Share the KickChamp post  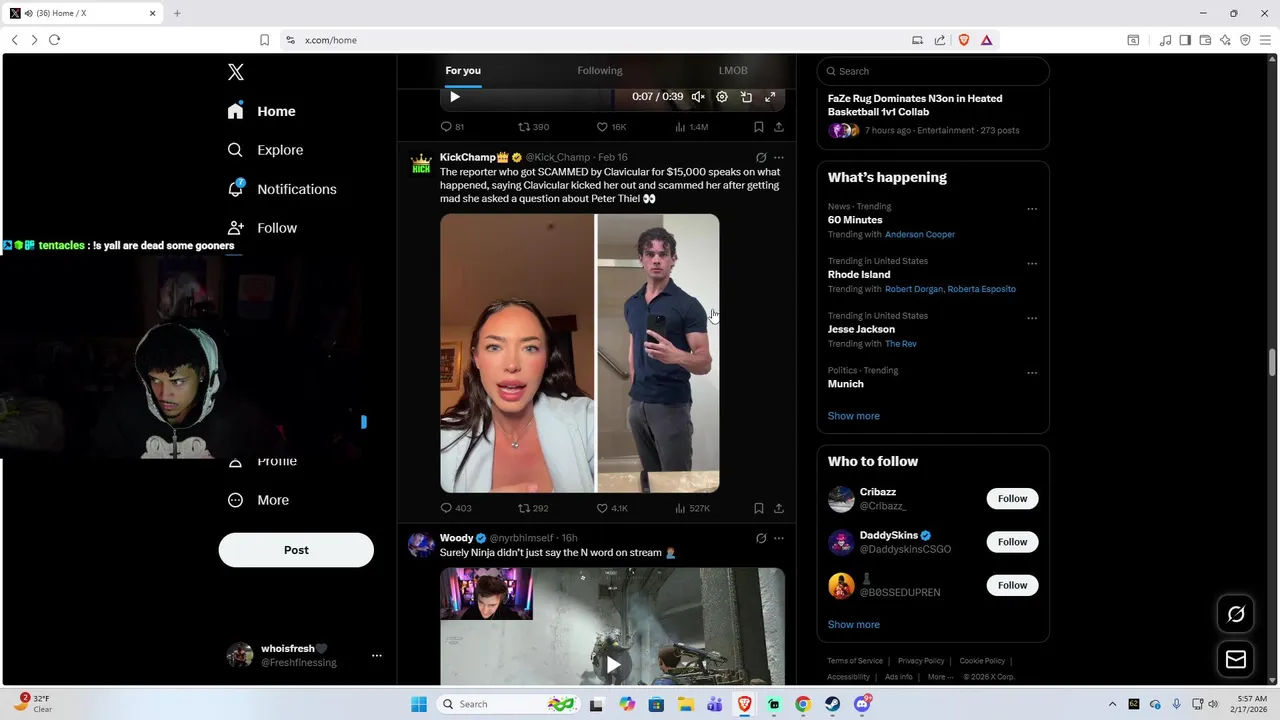(x=779, y=508)
